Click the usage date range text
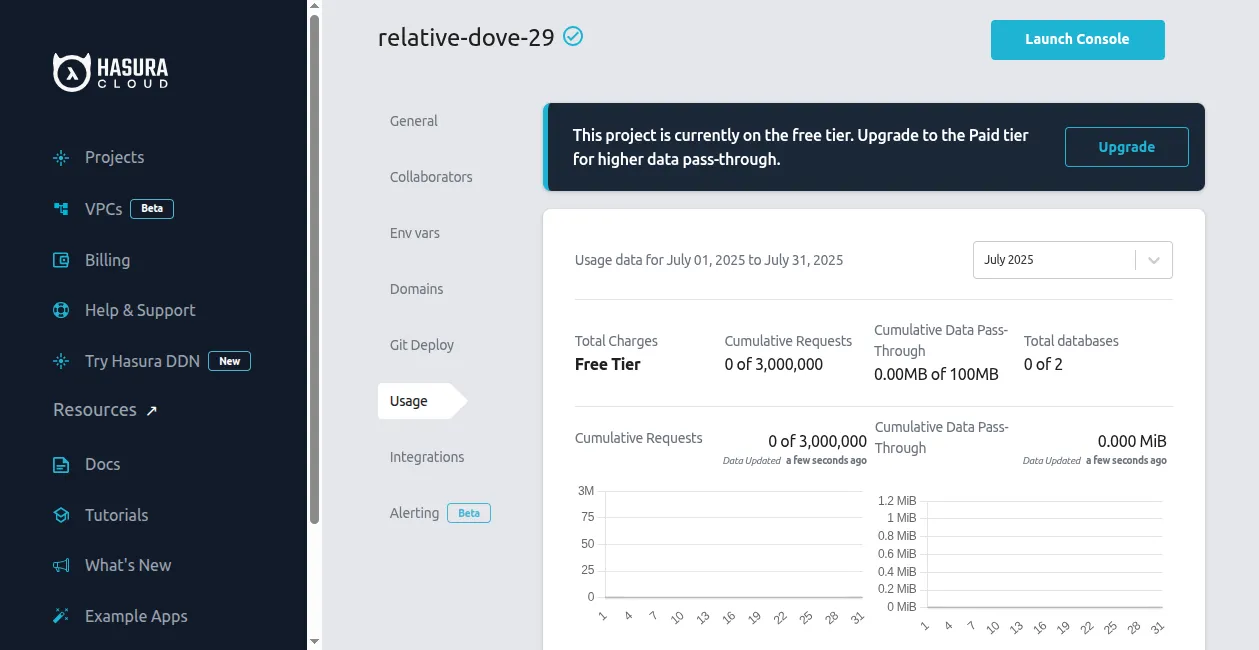 (709, 260)
